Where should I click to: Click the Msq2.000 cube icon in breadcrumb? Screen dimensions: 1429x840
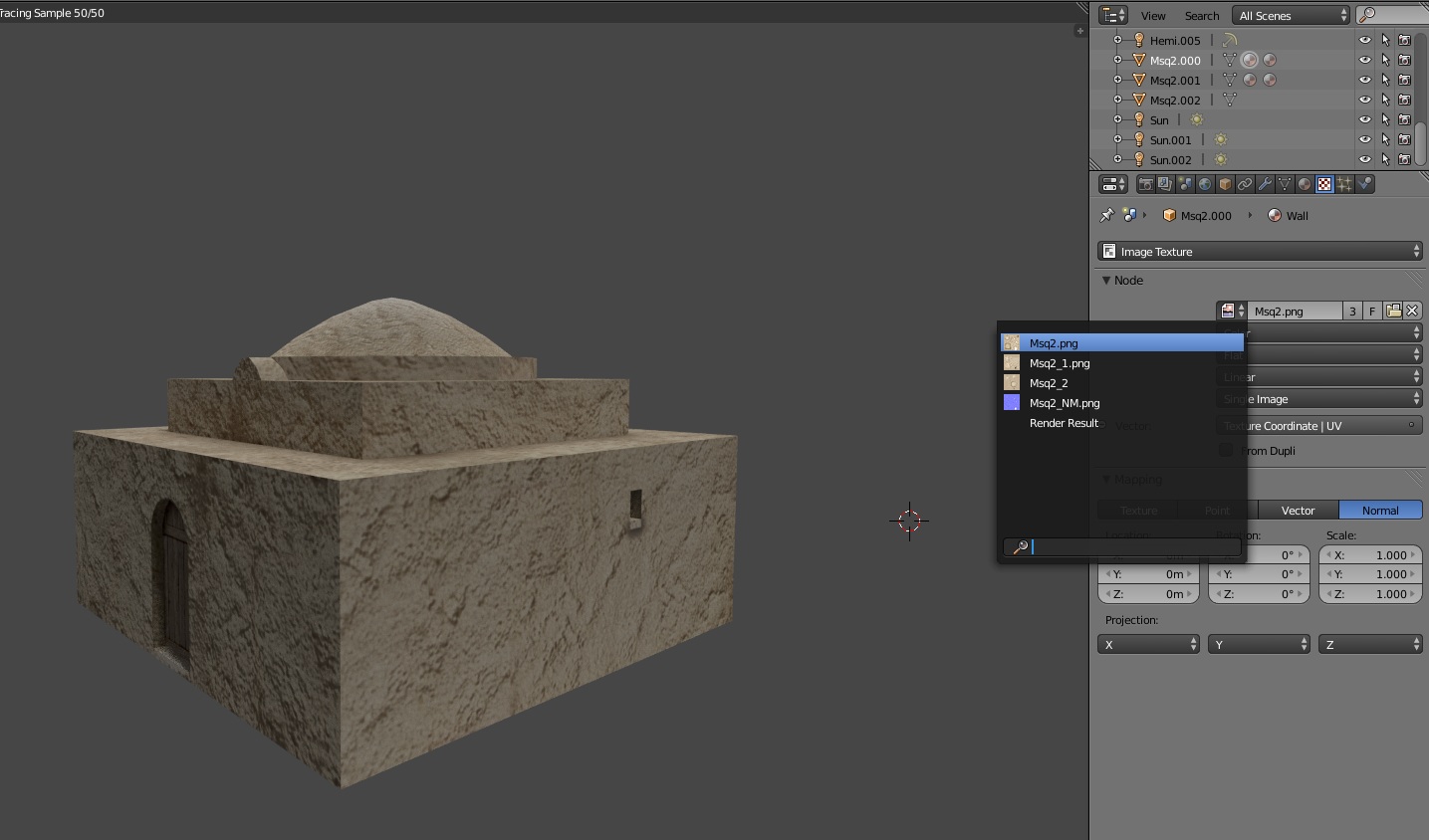1169,215
